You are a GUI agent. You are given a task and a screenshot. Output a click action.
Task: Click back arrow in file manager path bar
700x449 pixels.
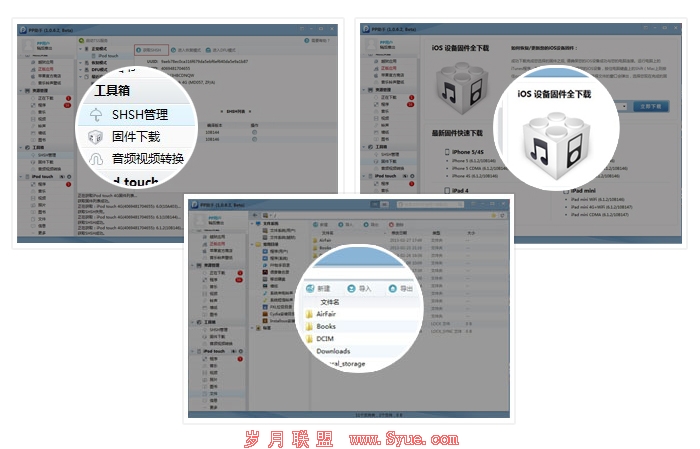pos(255,215)
